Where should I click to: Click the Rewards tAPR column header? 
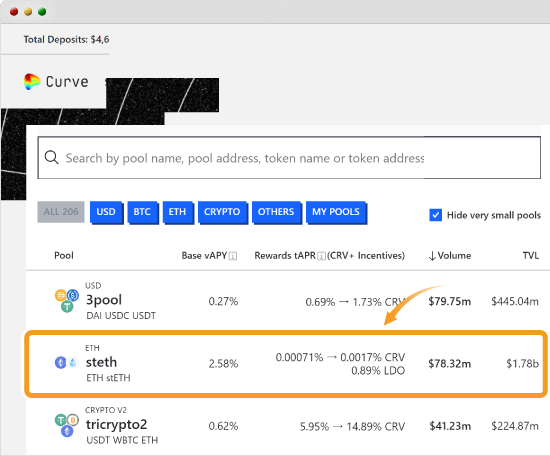tap(329, 256)
